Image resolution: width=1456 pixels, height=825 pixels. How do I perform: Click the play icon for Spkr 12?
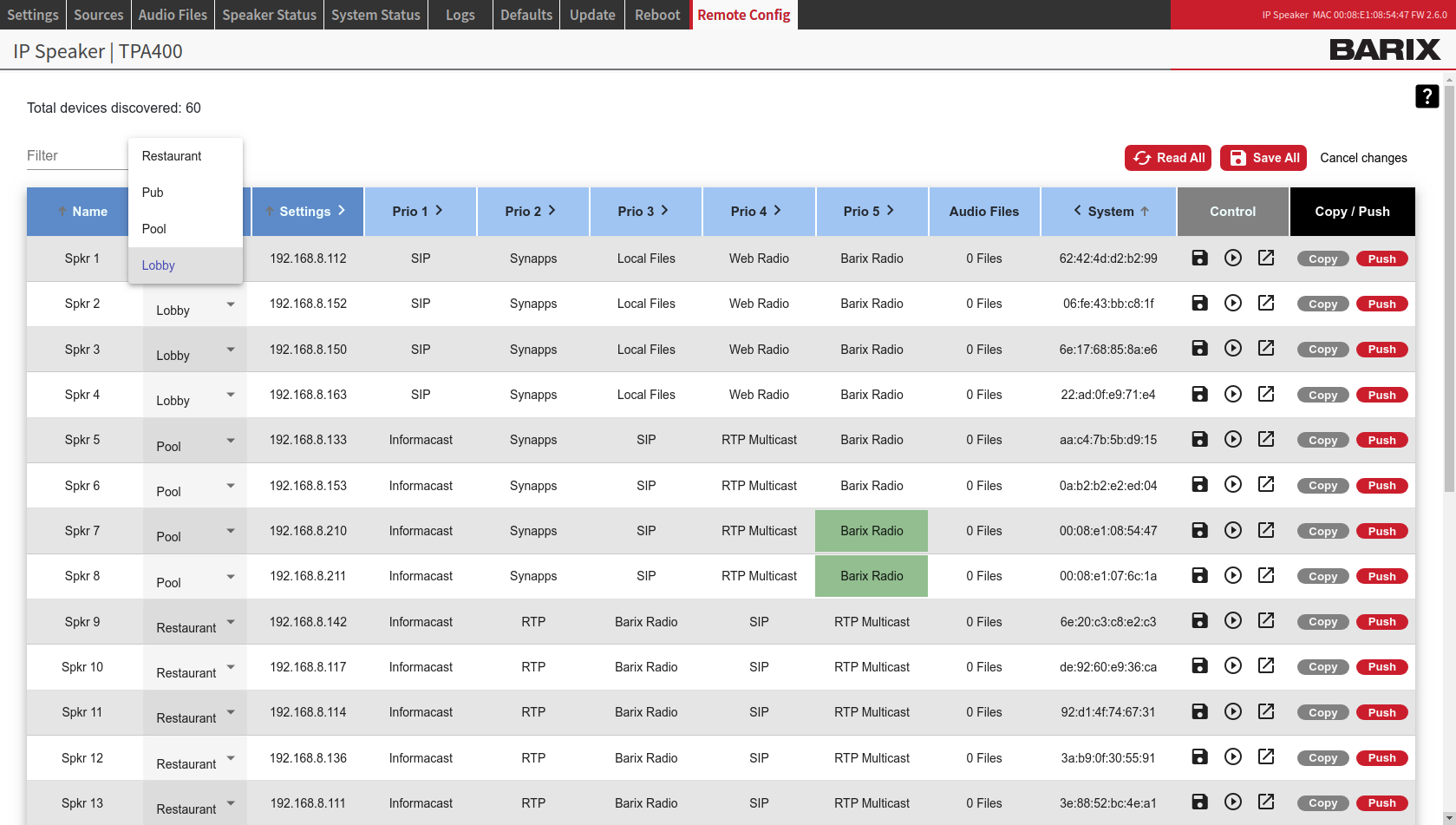[x=1232, y=756]
